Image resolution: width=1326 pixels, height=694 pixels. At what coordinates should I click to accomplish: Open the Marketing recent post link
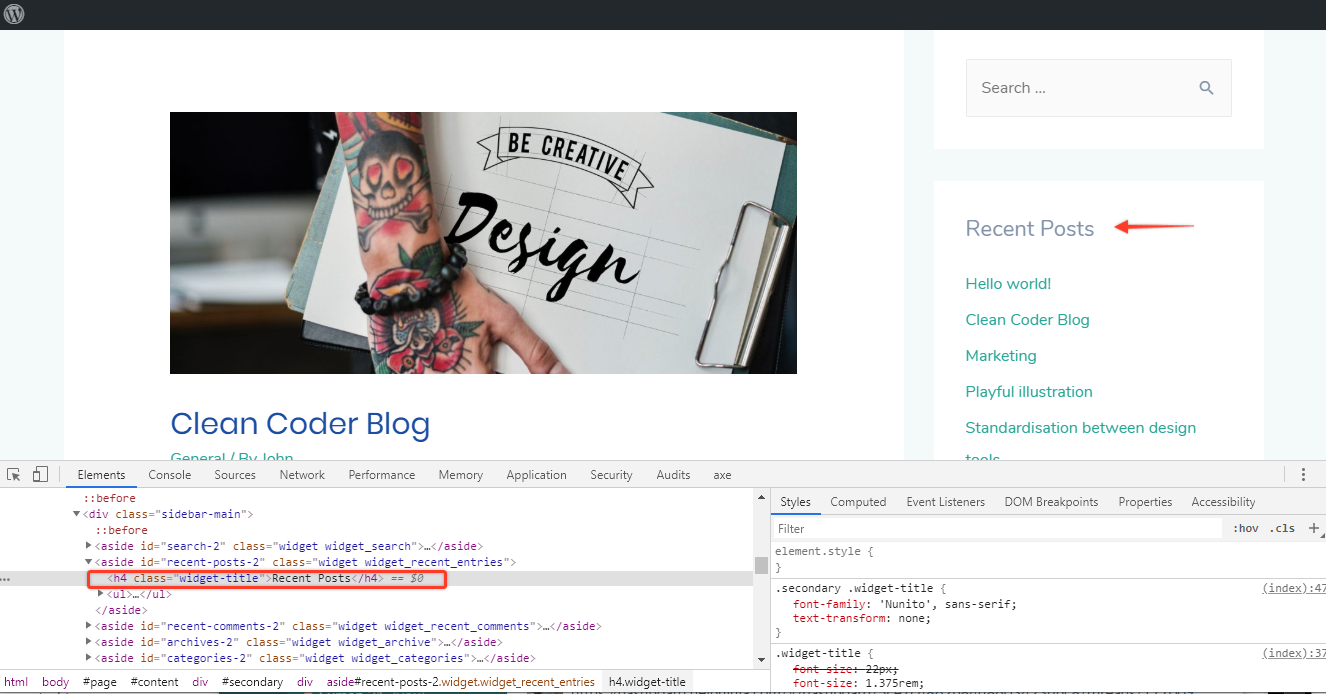[1001, 356]
